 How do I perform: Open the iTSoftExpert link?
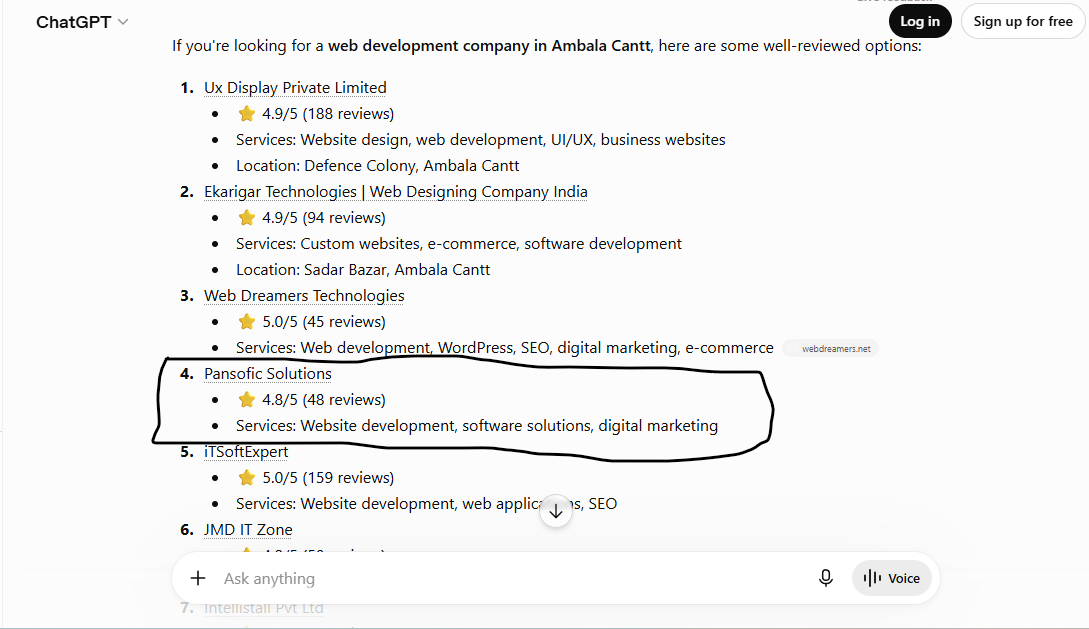point(246,452)
